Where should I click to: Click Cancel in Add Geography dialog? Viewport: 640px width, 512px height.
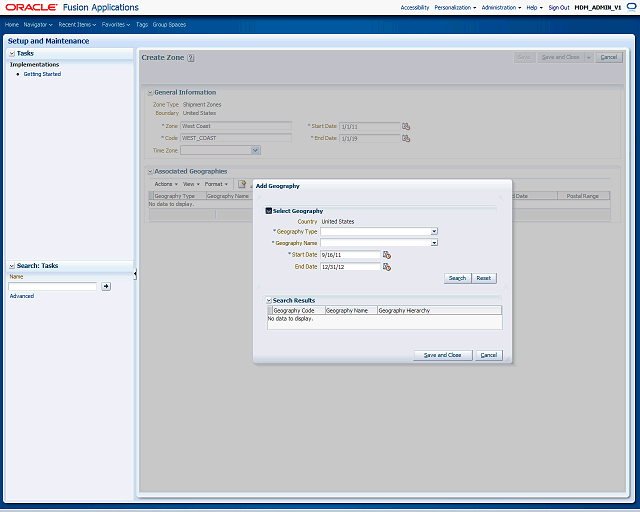[489, 355]
